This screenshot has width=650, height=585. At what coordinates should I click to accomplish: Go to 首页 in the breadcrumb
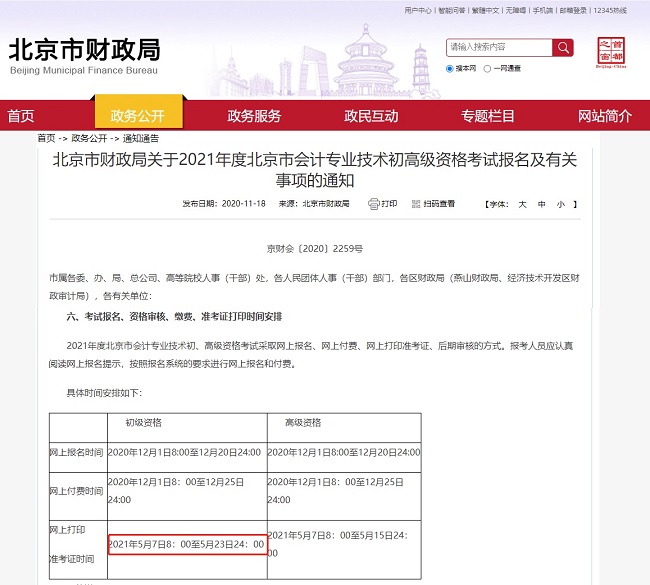coord(46,138)
